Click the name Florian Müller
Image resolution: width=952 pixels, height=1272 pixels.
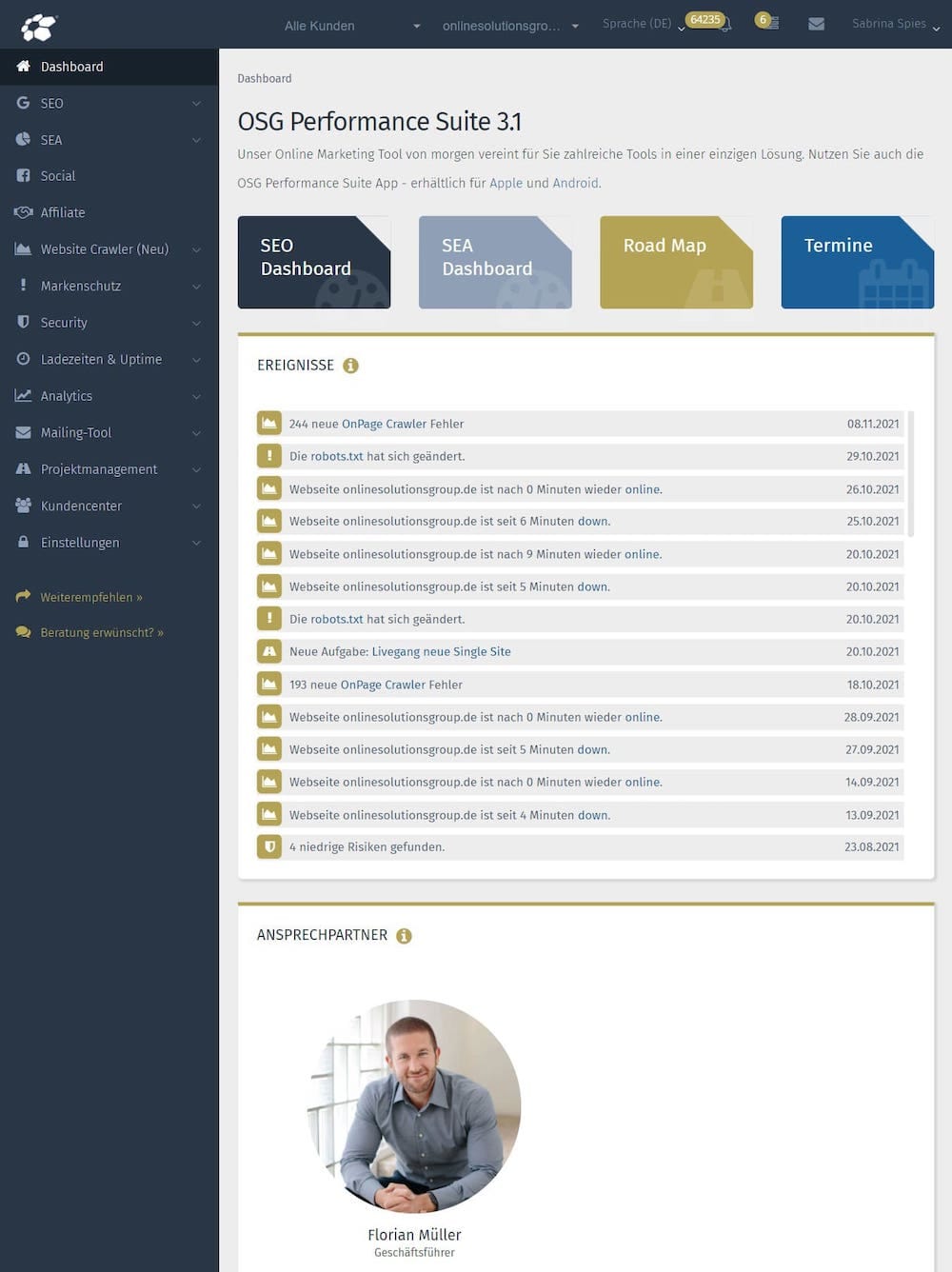(414, 1235)
